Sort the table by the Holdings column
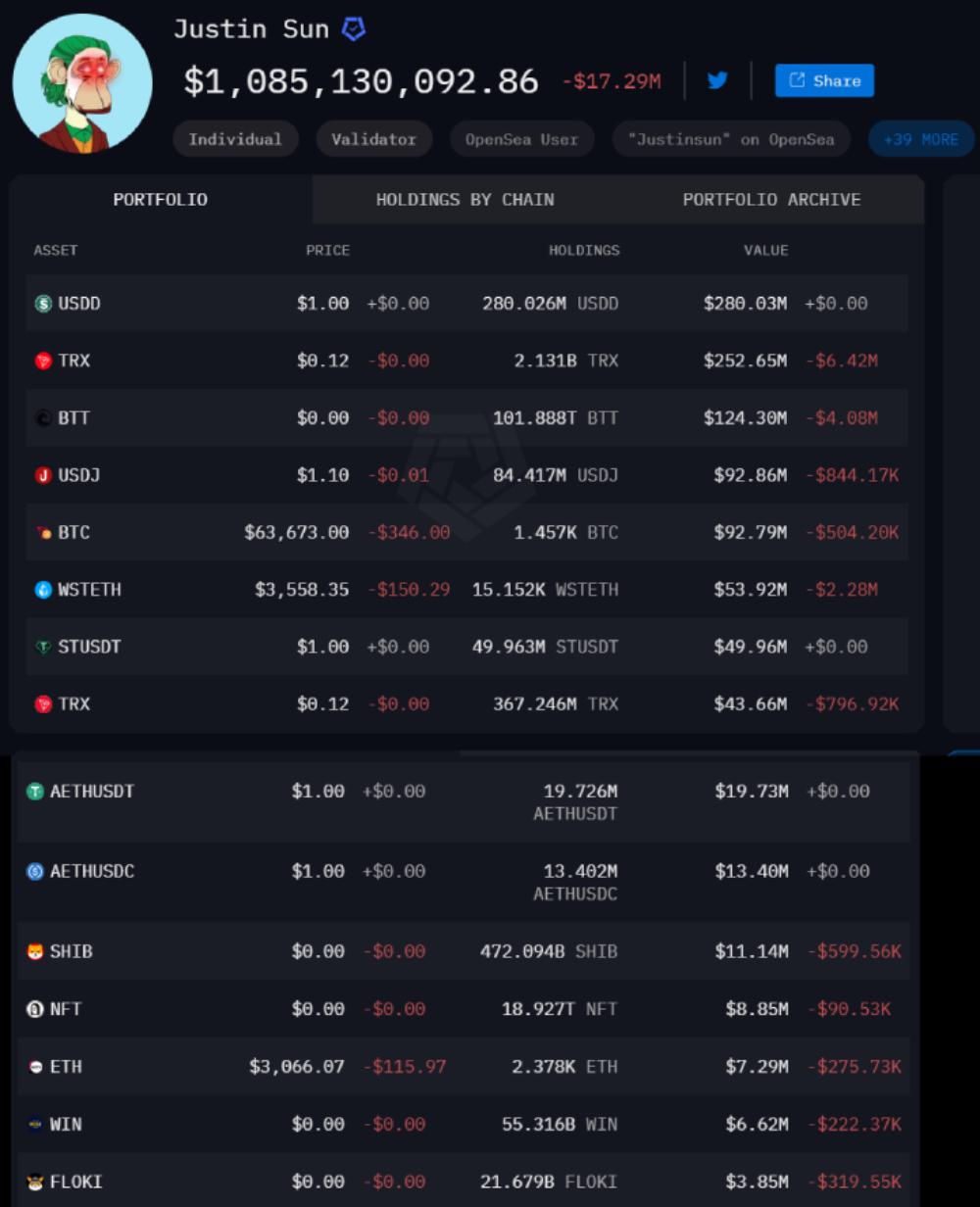 (583, 251)
